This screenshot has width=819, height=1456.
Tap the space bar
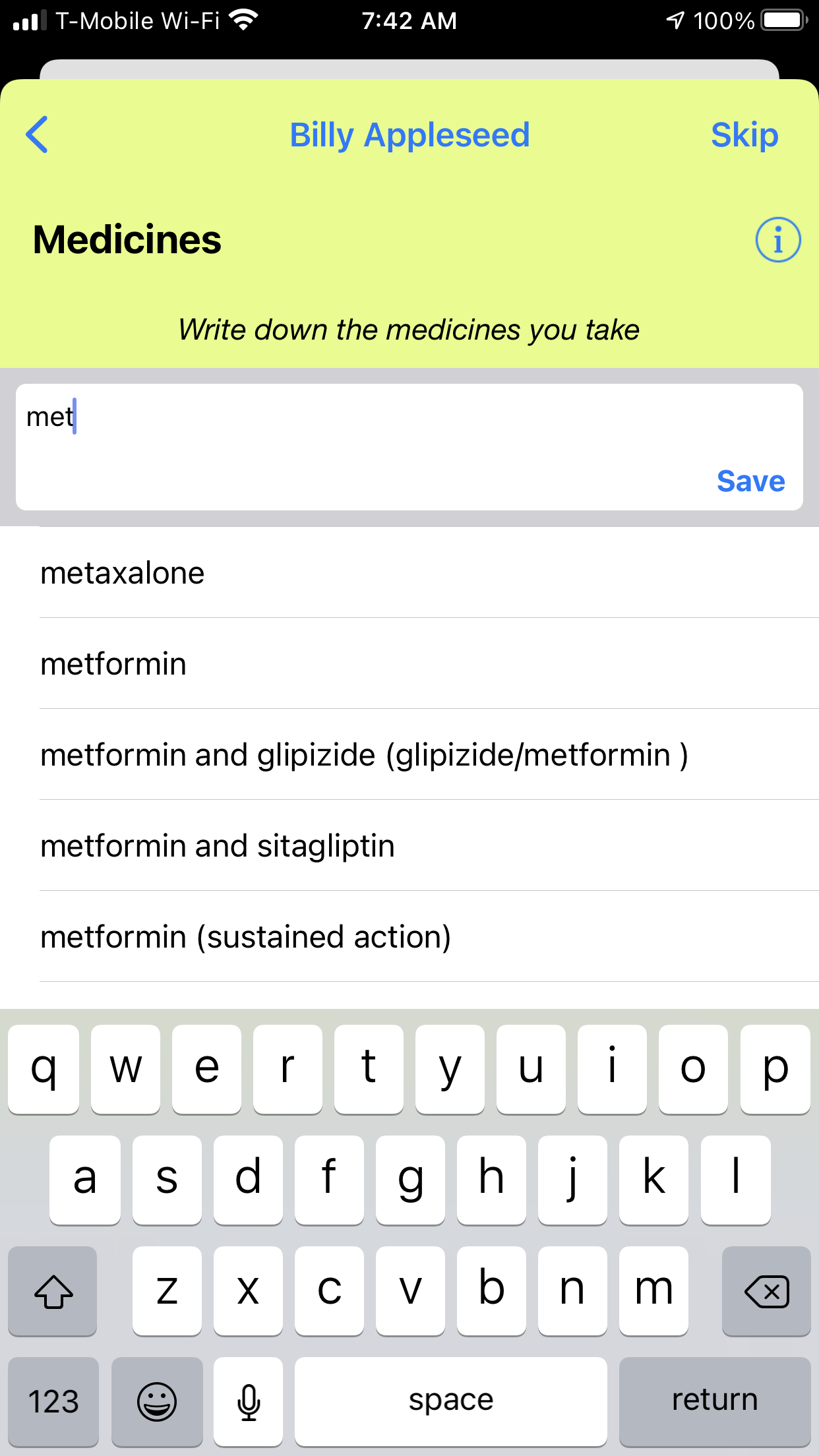coord(451,1401)
